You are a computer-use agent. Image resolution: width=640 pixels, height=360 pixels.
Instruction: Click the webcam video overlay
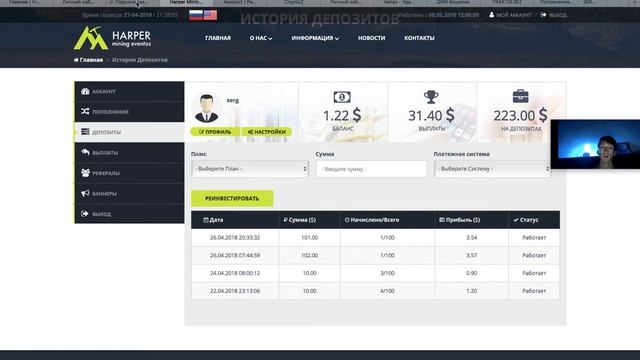coord(595,144)
